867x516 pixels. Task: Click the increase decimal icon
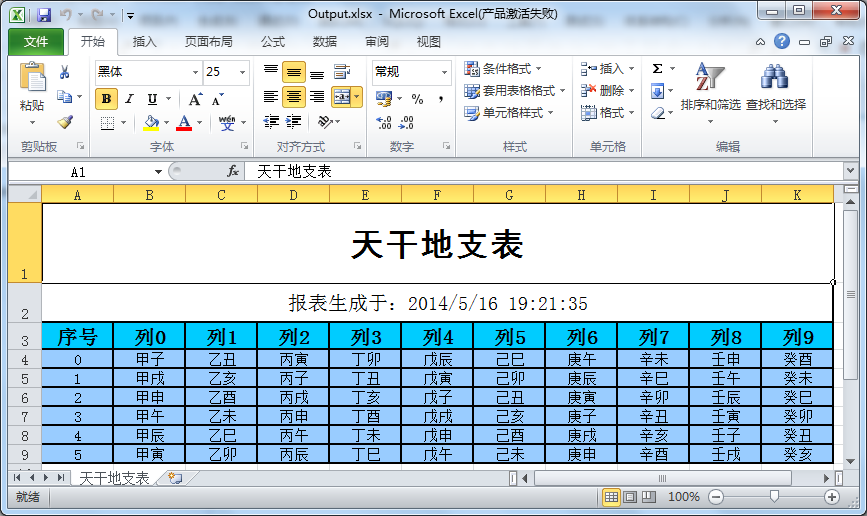384,122
